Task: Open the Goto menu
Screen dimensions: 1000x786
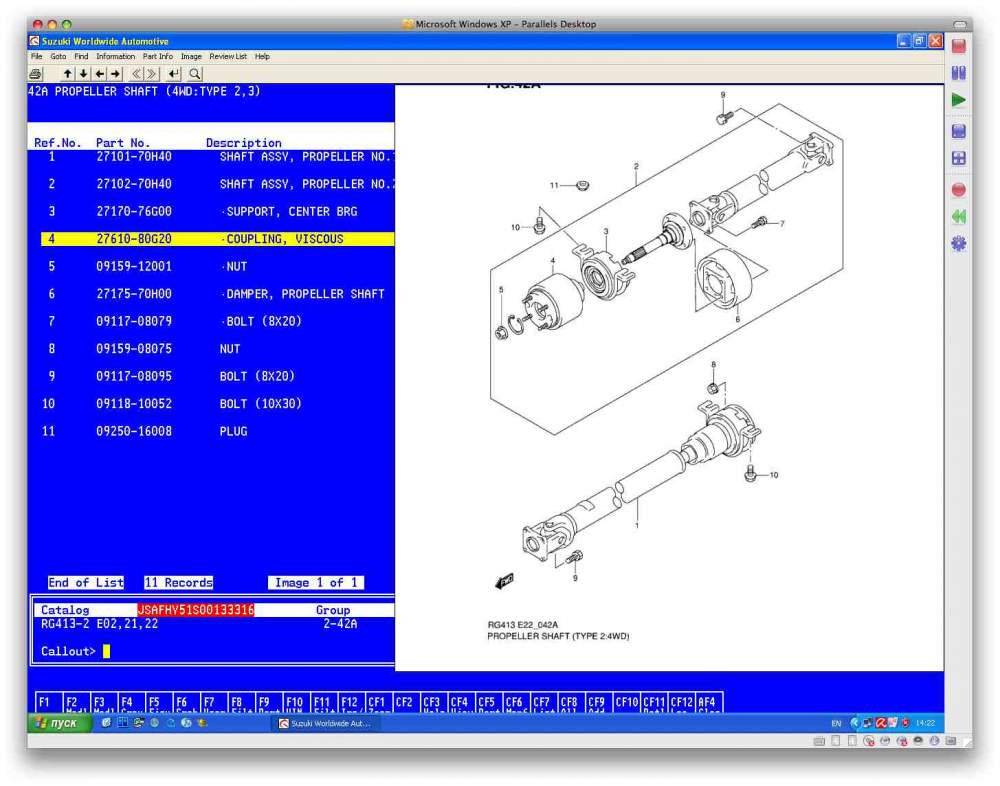Action: click(x=58, y=56)
